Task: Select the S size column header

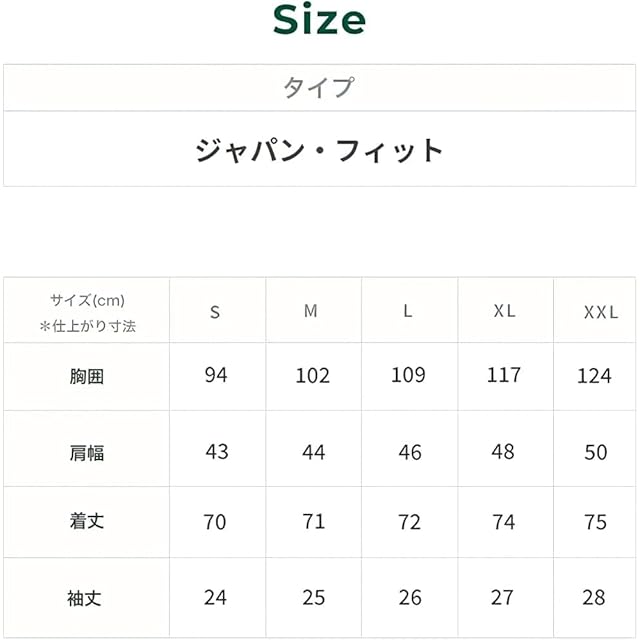Action: pos(215,312)
